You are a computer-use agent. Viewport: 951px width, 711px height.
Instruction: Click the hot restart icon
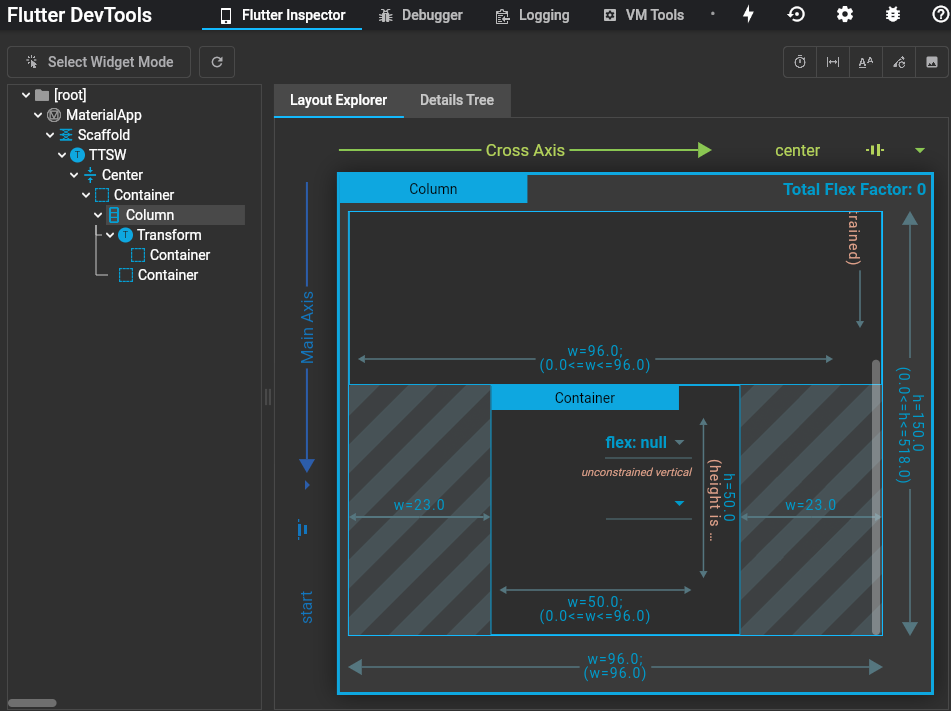[796, 15]
